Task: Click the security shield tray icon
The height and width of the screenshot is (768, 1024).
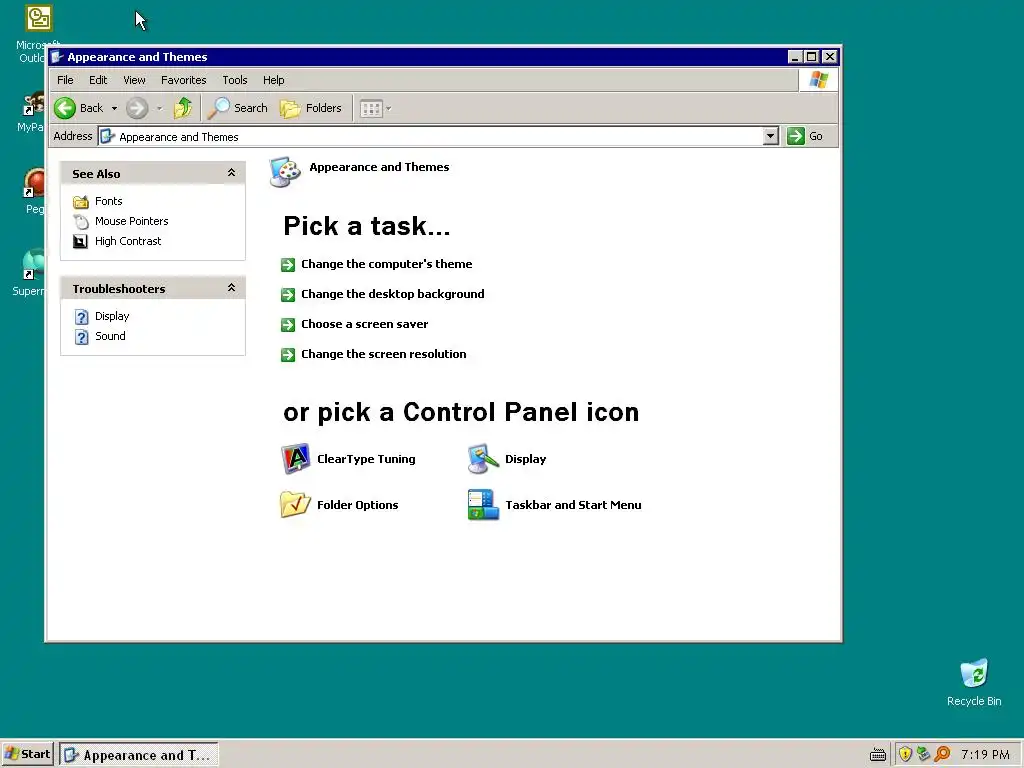Action: [x=904, y=754]
